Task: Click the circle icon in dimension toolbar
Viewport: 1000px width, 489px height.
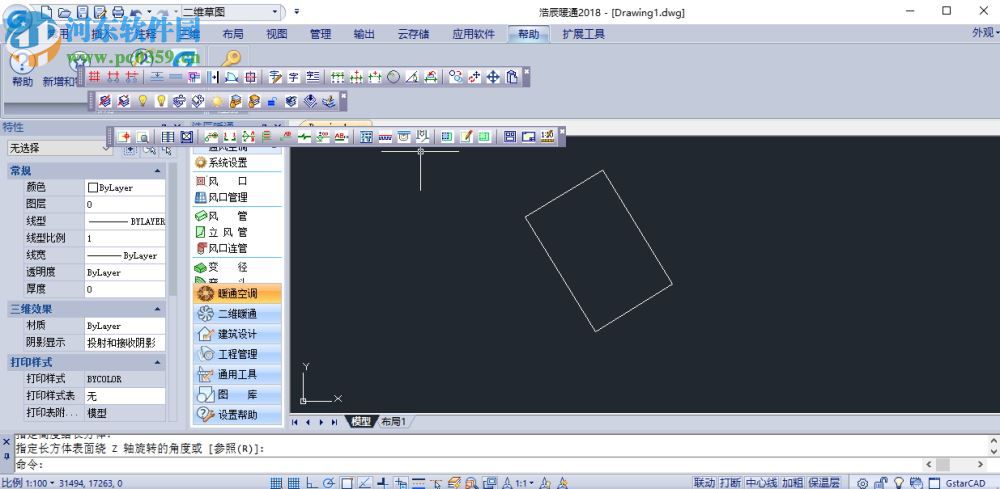Action: (x=393, y=77)
